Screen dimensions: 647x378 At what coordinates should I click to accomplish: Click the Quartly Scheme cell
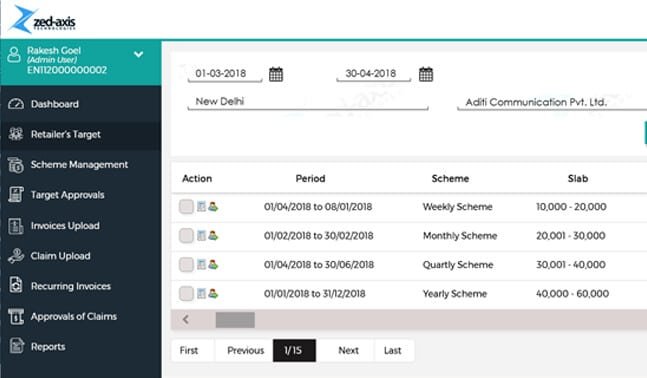(x=458, y=265)
